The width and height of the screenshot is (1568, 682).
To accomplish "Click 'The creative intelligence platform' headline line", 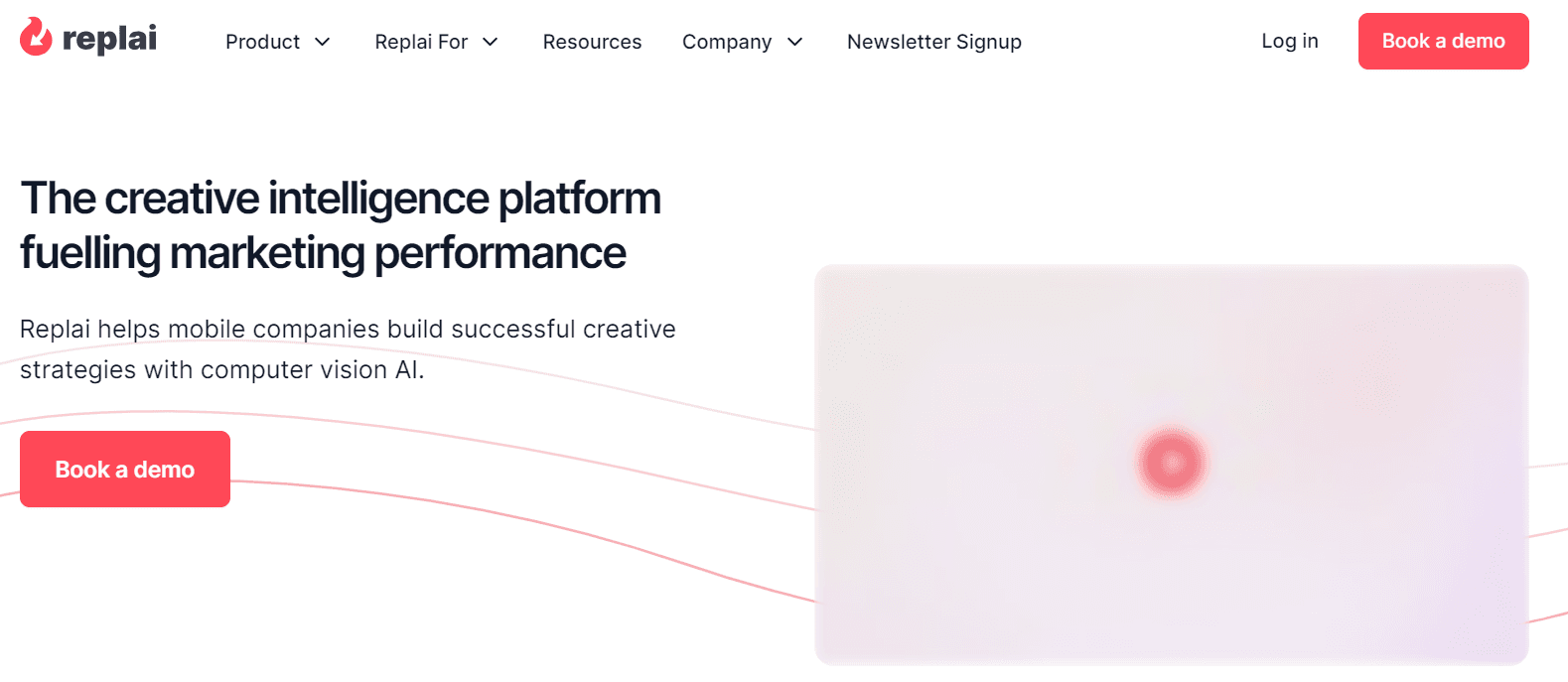I will pyautogui.click(x=341, y=199).
